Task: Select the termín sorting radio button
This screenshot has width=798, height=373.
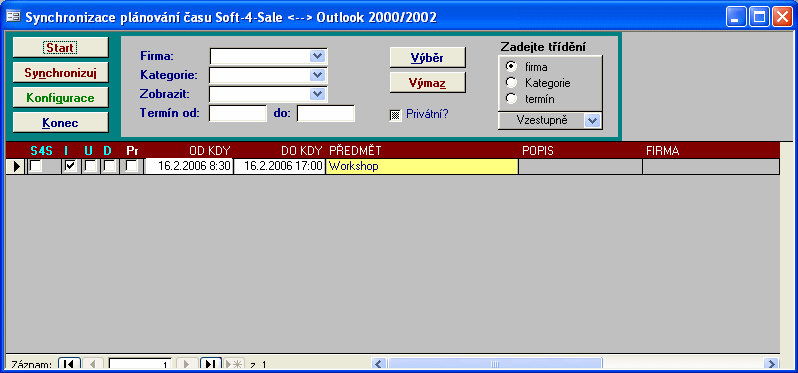Action: pyautogui.click(x=511, y=99)
